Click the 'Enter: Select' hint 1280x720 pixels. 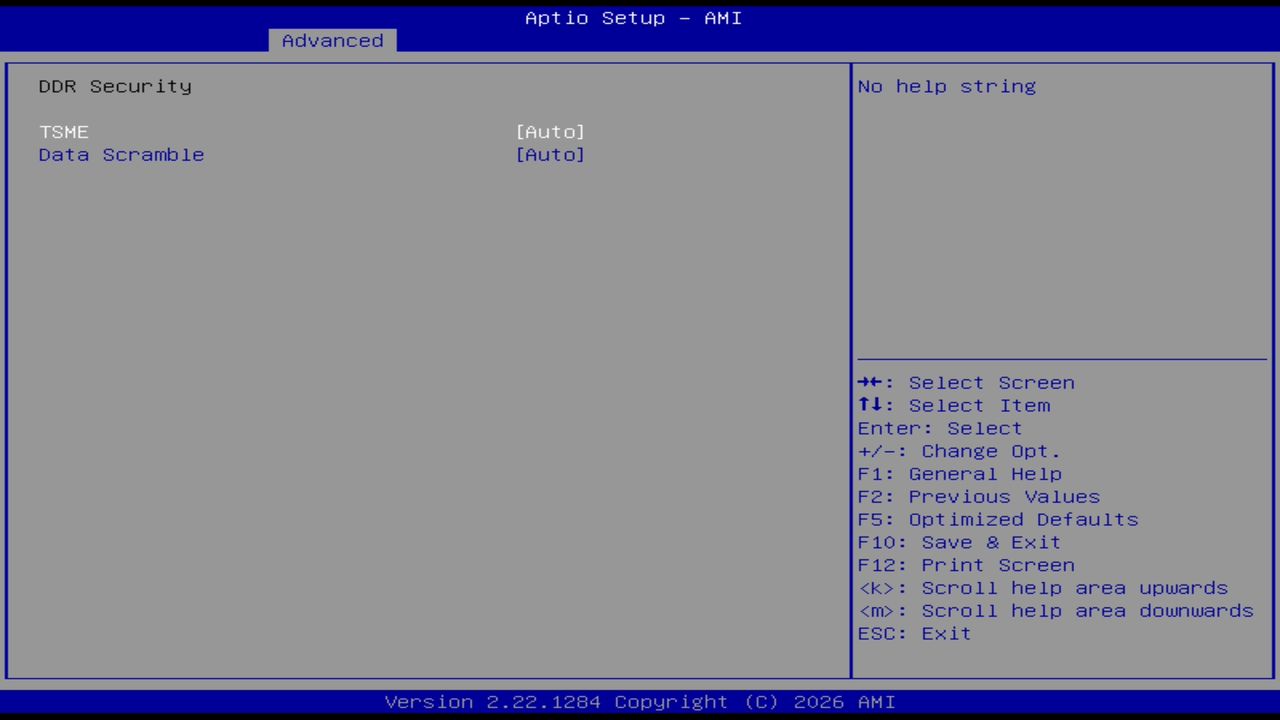940,429
